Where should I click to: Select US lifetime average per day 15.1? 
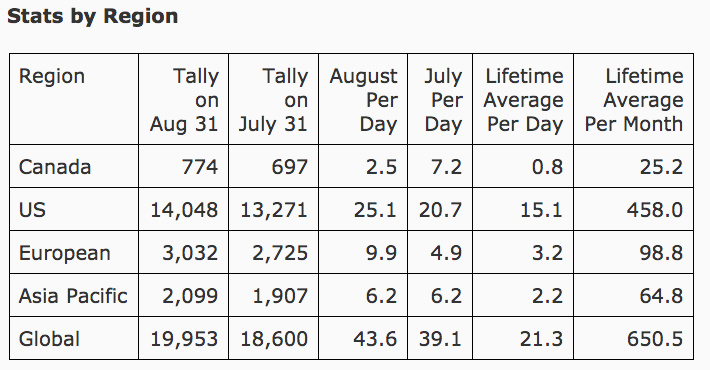coord(542,210)
